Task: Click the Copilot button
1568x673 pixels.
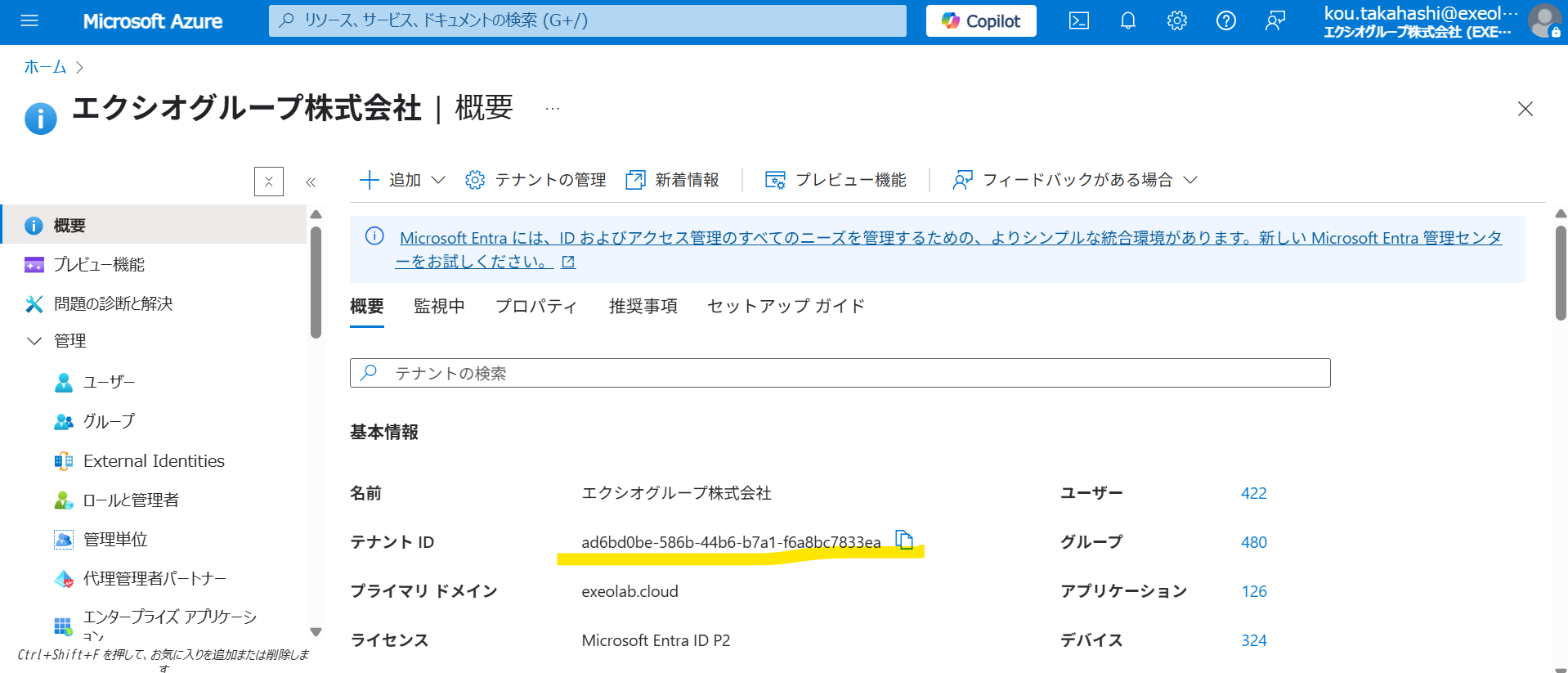Action: (x=980, y=21)
